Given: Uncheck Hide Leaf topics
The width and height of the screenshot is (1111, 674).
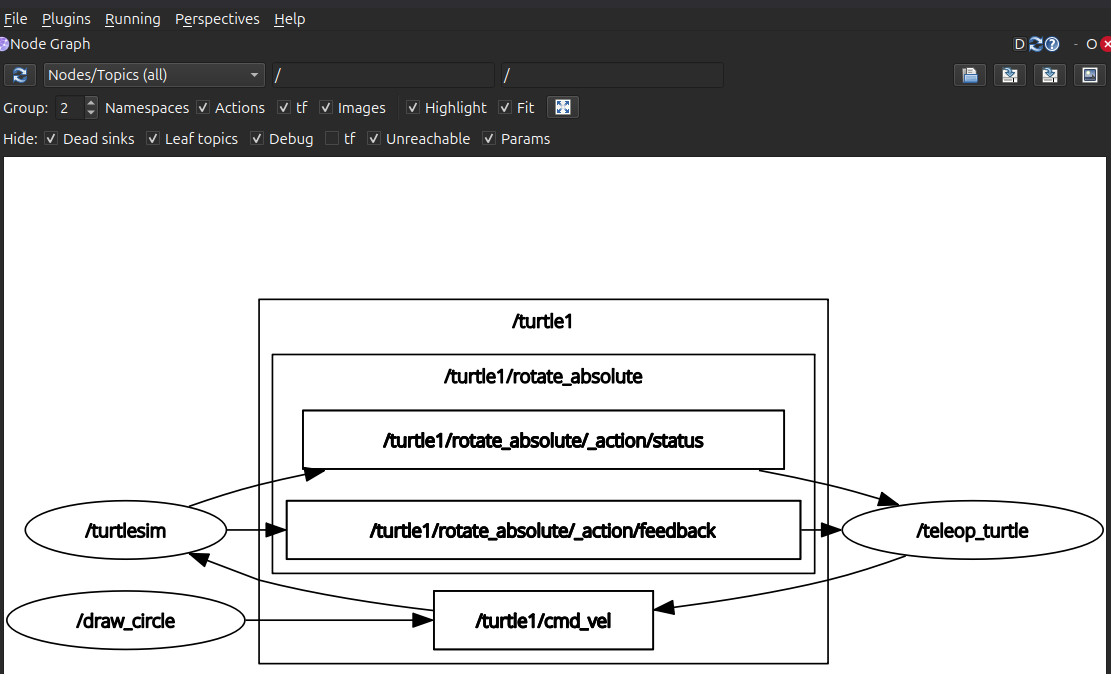Looking at the screenshot, I should (153, 139).
